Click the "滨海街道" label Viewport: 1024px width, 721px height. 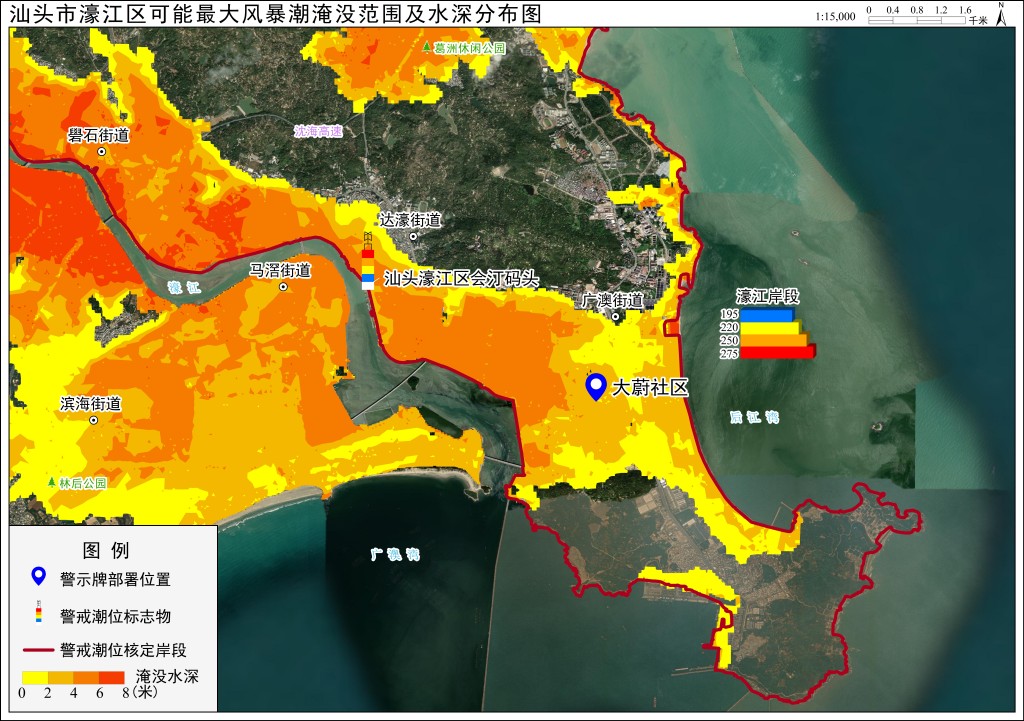pyautogui.click(x=91, y=404)
